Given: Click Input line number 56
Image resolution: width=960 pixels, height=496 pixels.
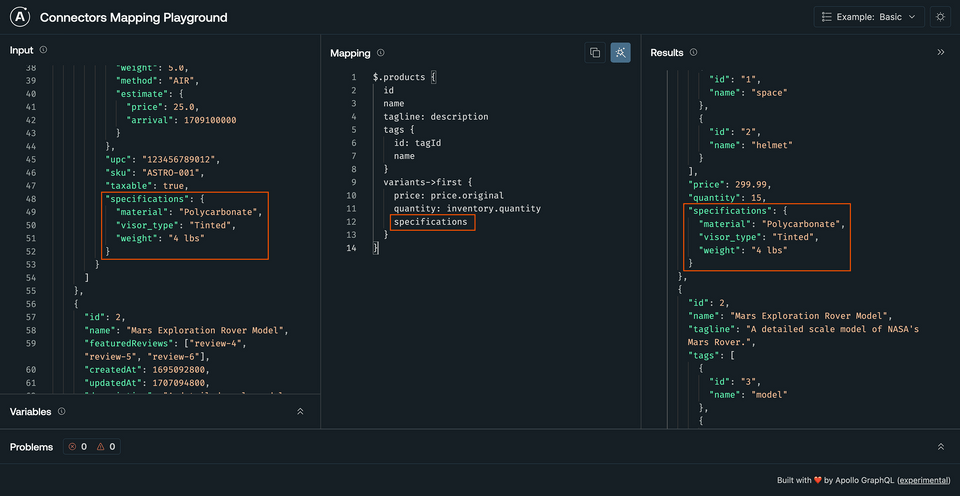Looking at the screenshot, I should pyautogui.click(x=31, y=304).
